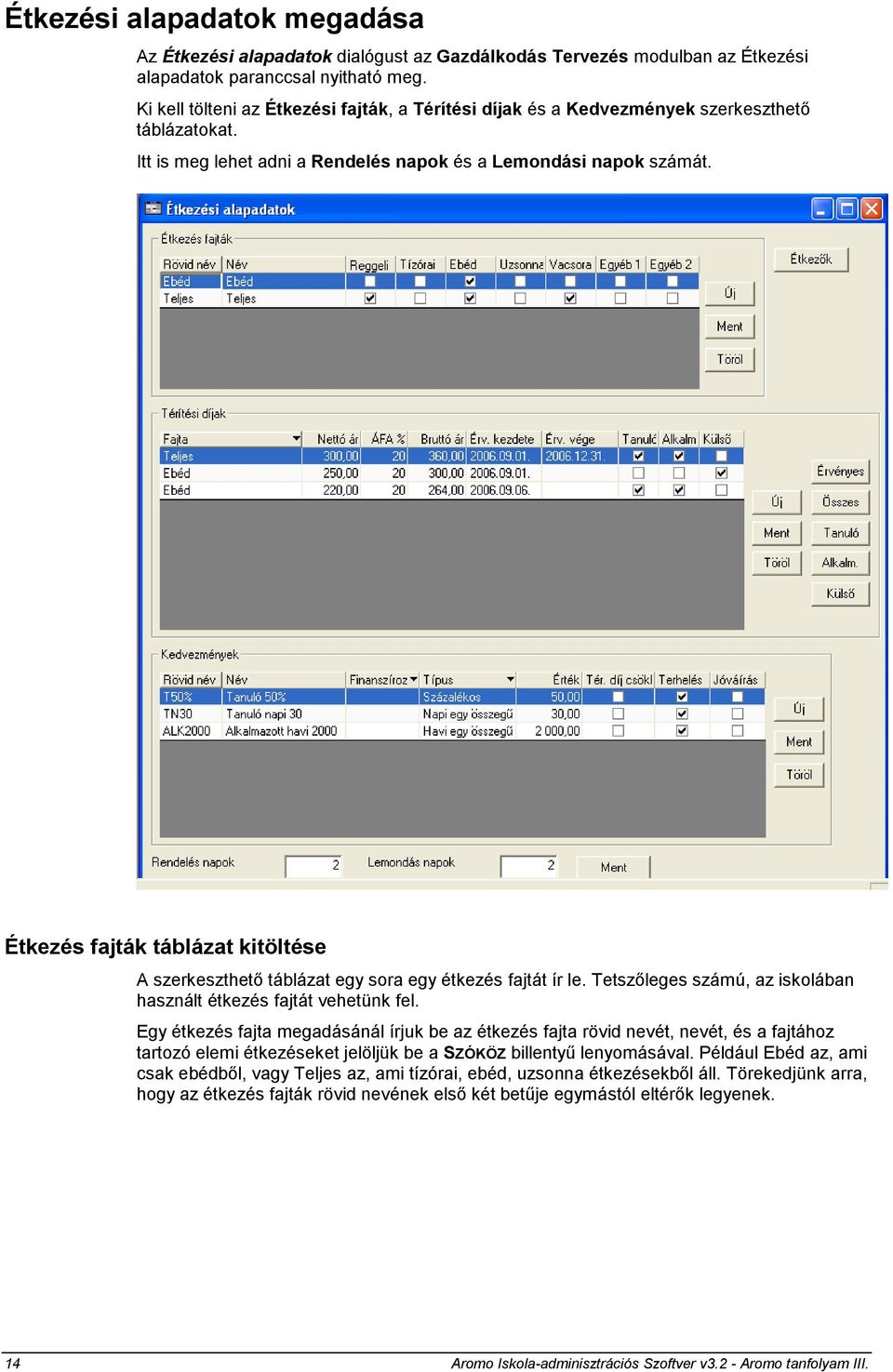Screen dimensions: 893x1372
Task: Show all fees with the Összes button
Action: click(x=841, y=502)
